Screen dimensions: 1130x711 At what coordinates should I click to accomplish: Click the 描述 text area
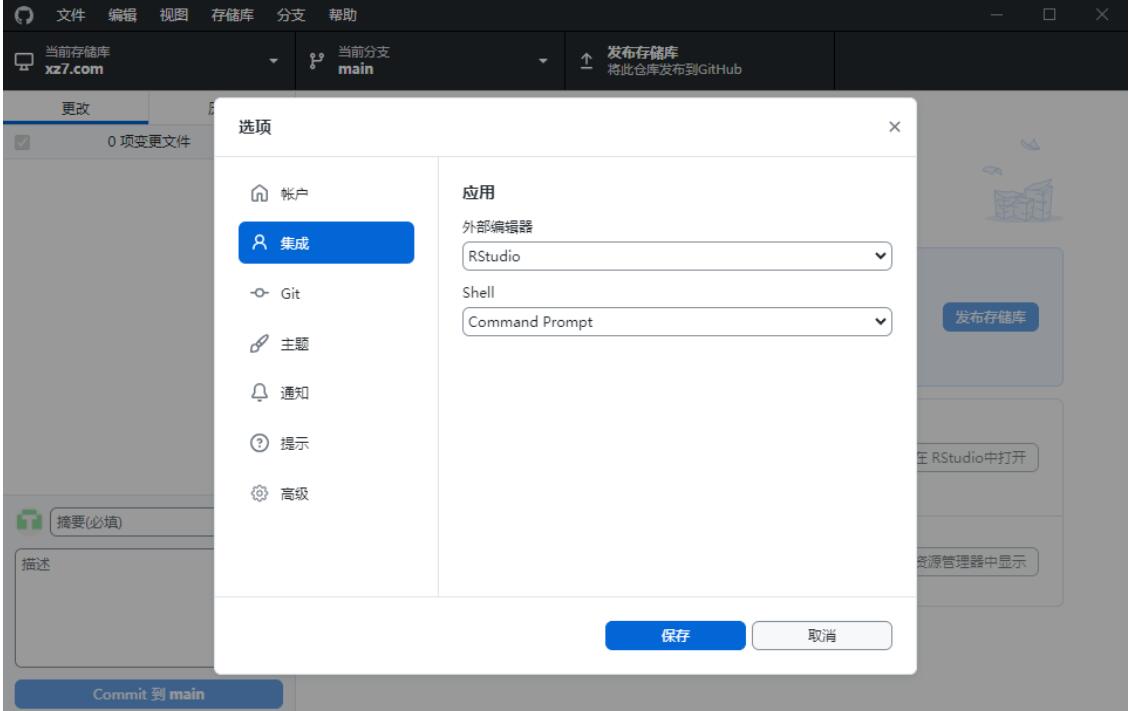115,605
